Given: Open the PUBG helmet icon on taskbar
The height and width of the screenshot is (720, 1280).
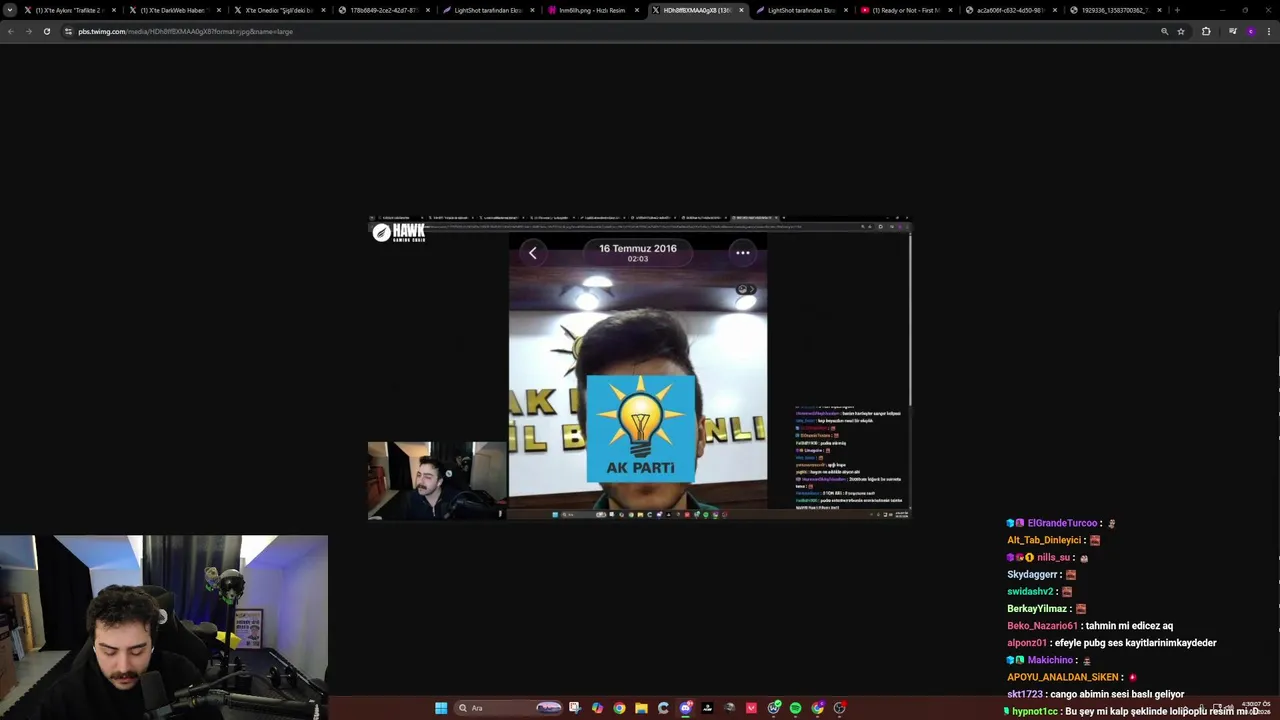Looking at the screenshot, I should click(x=729, y=708).
